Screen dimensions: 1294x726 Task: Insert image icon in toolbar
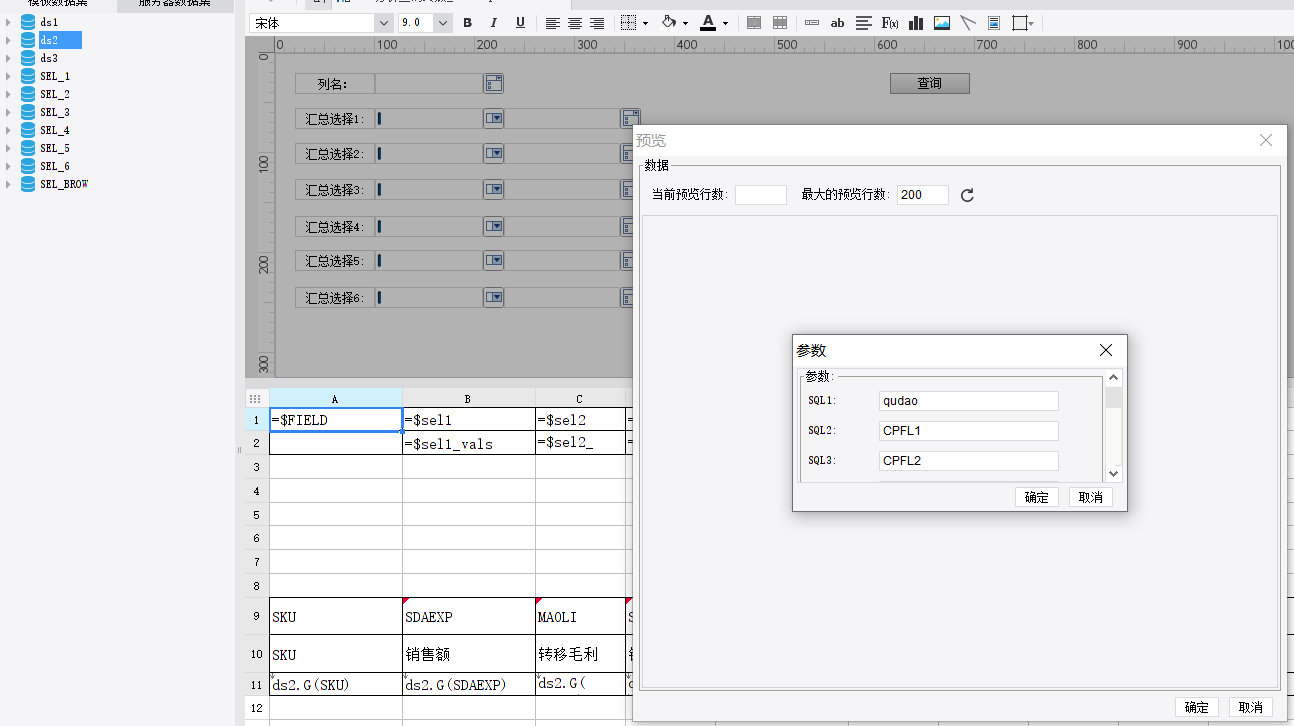click(942, 23)
